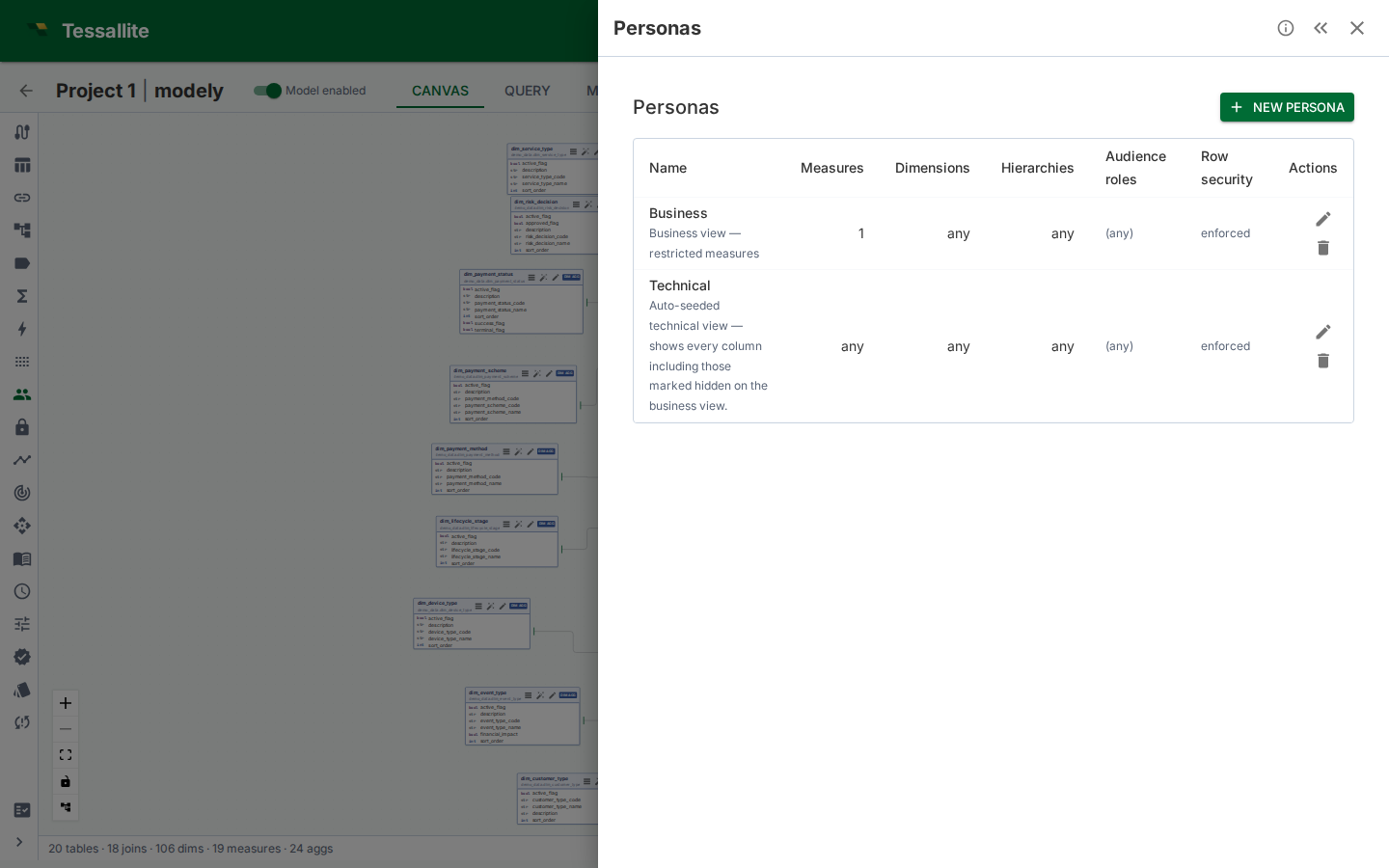Select the dim_event_type table node on canvas
This screenshot has height=868, width=1389.
(523, 717)
